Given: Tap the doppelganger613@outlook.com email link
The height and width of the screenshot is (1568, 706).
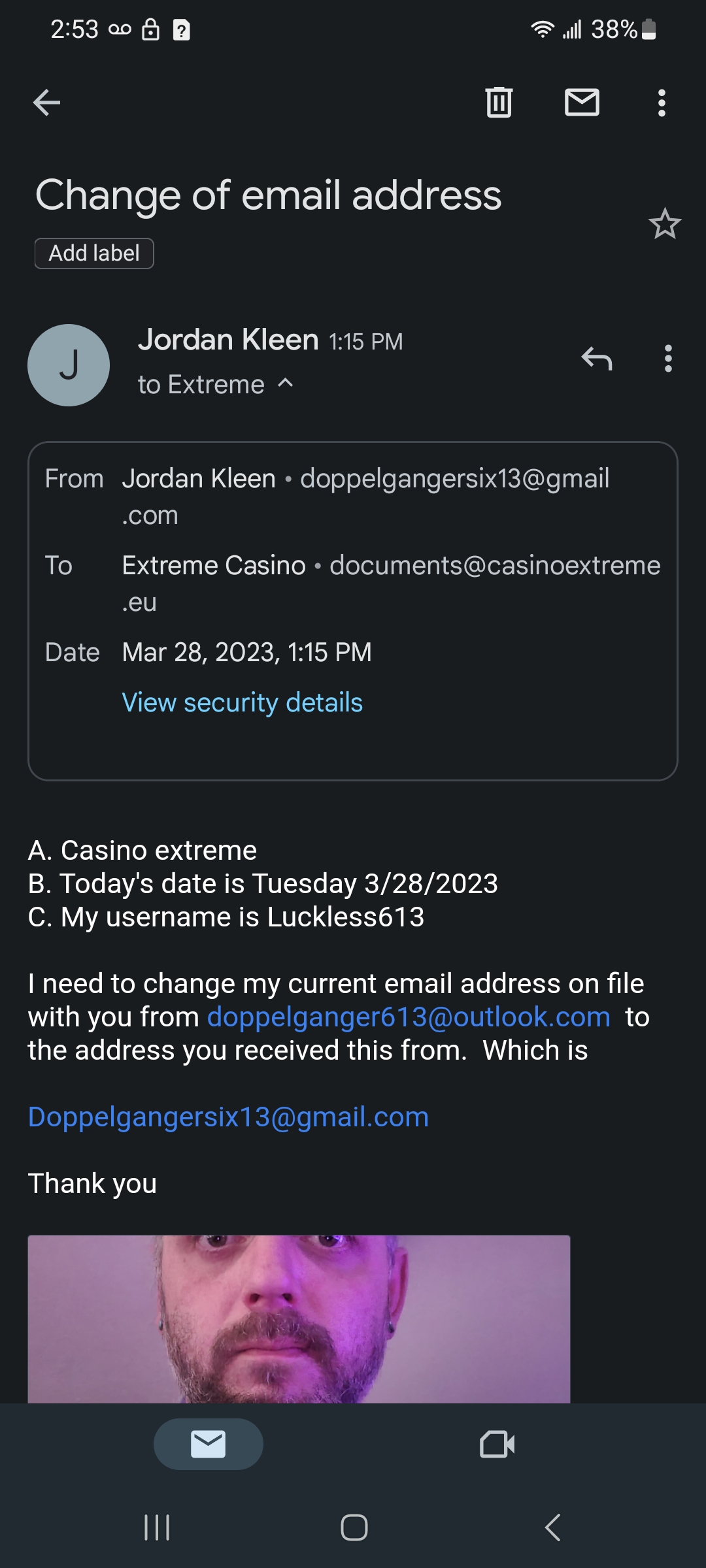Looking at the screenshot, I should 409,1017.
